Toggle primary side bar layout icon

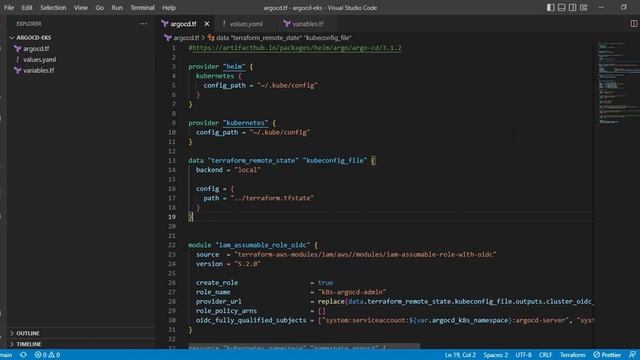pos(551,7)
